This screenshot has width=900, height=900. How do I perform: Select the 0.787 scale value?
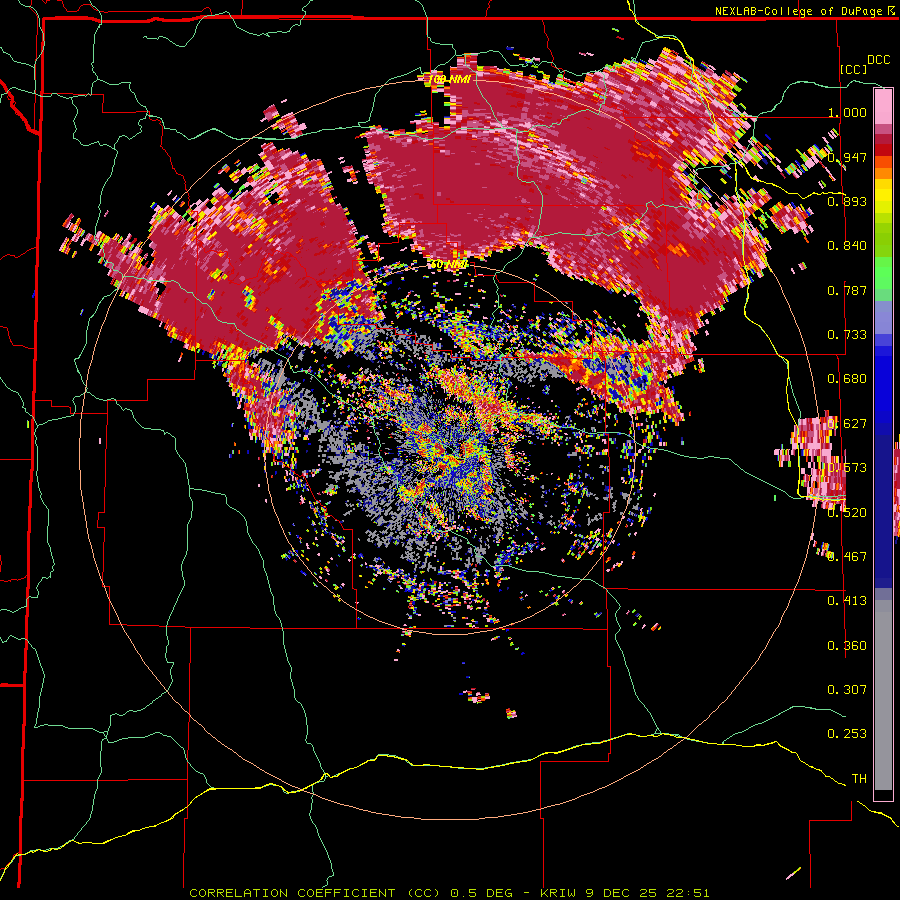pos(847,290)
